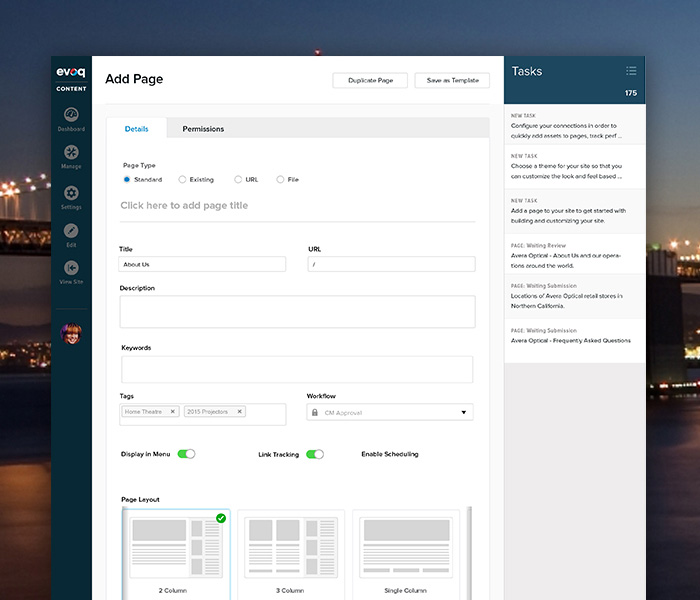Open the Add a page task
The width and height of the screenshot is (700, 600).
[575, 211]
